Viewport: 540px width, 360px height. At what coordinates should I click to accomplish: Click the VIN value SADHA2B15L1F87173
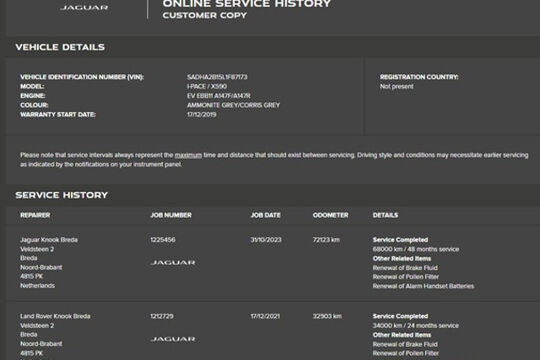tap(217, 77)
